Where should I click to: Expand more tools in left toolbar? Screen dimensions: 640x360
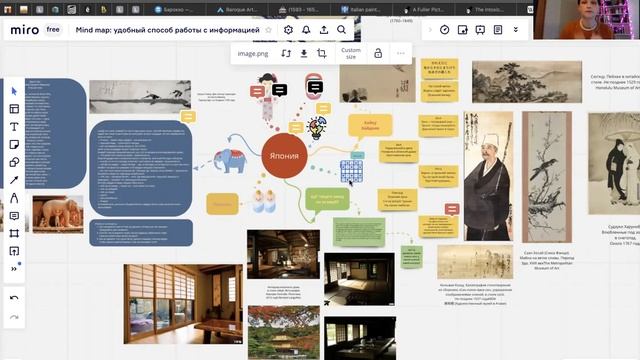[14, 269]
